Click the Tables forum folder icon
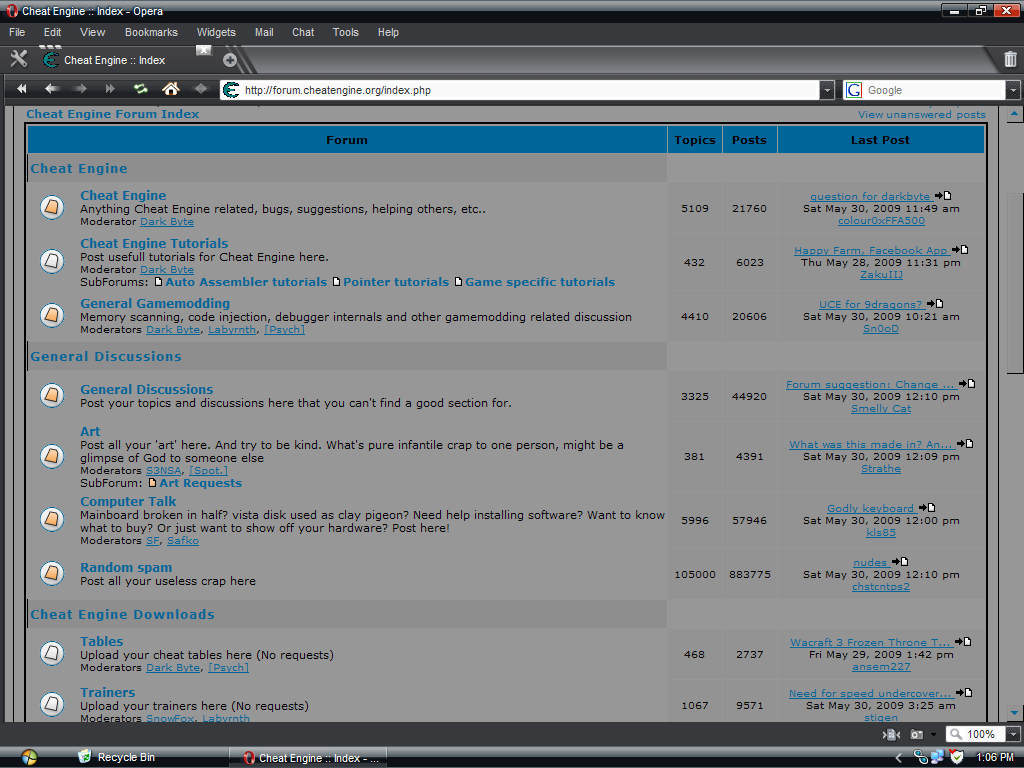Viewport: 1024px width, 768px height. click(x=52, y=653)
